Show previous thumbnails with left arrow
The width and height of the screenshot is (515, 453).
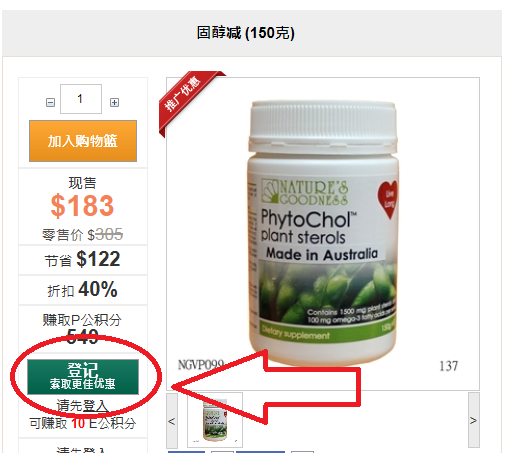(x=172, y=420)
